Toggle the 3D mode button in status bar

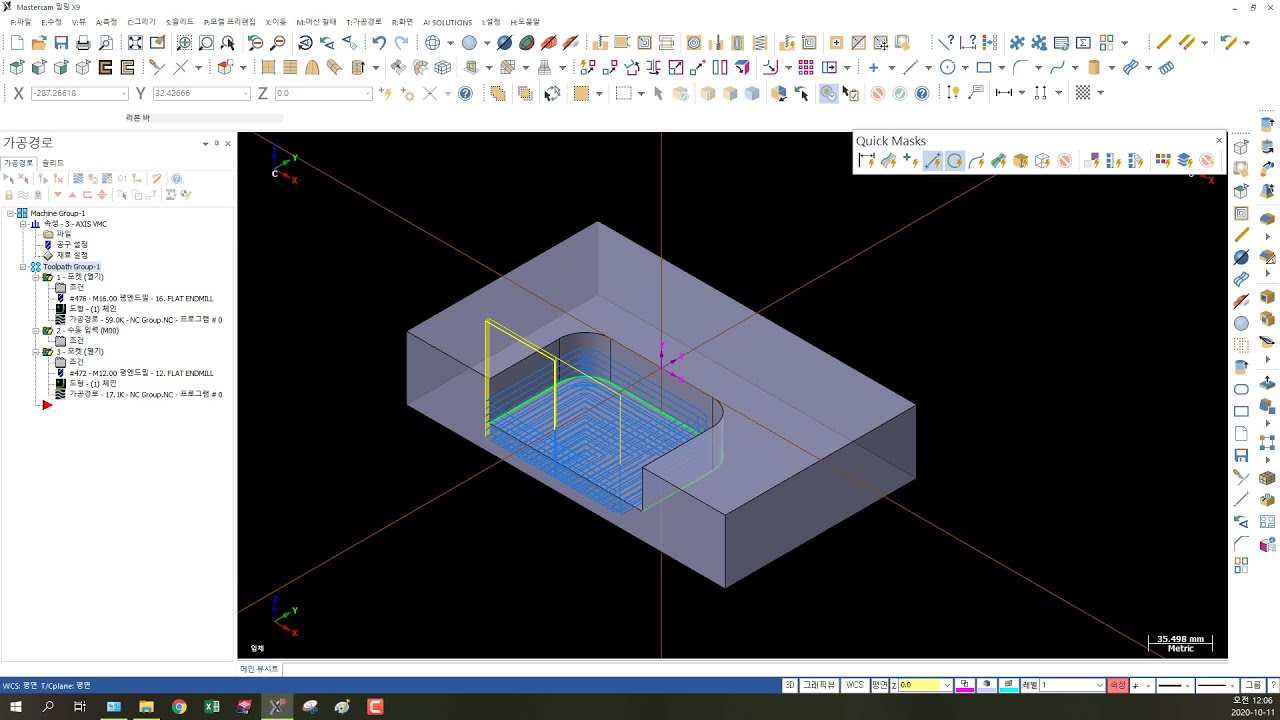789,685
